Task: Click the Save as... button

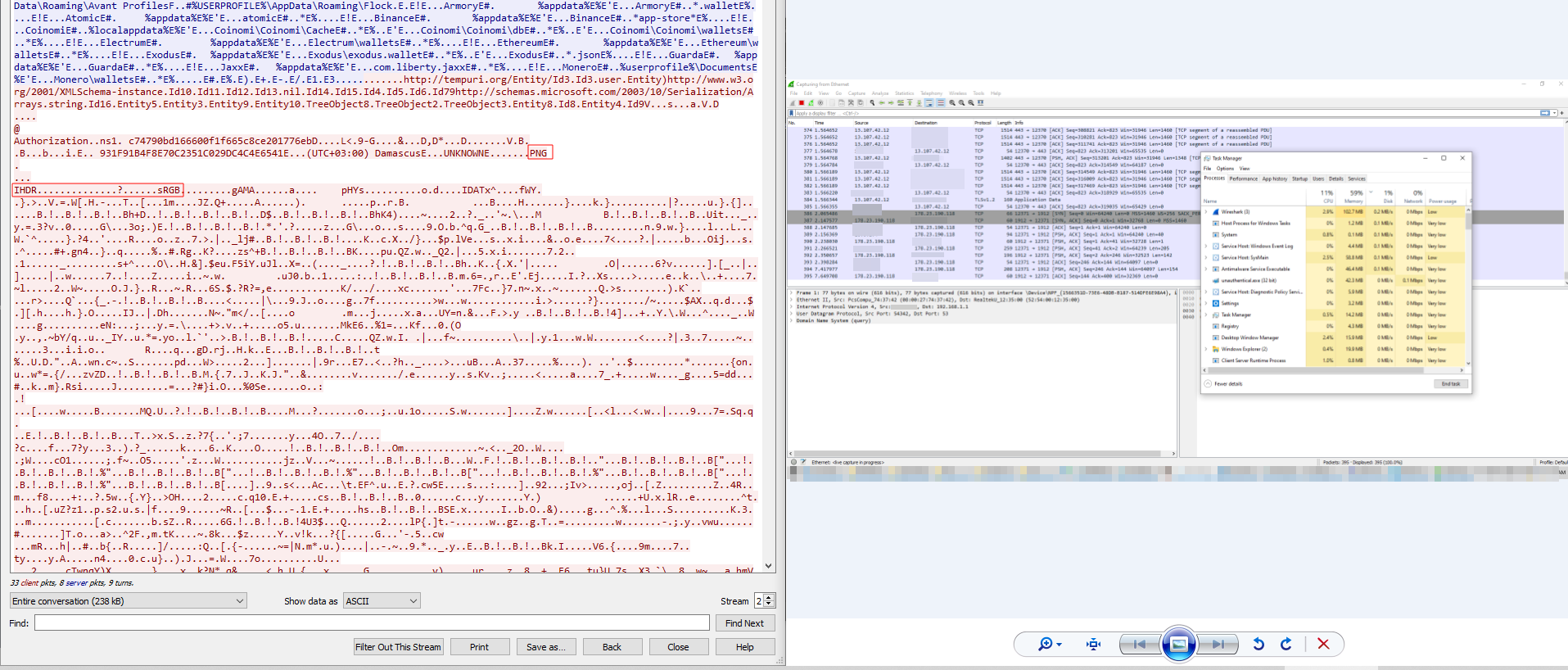Action: coord(545,647)
